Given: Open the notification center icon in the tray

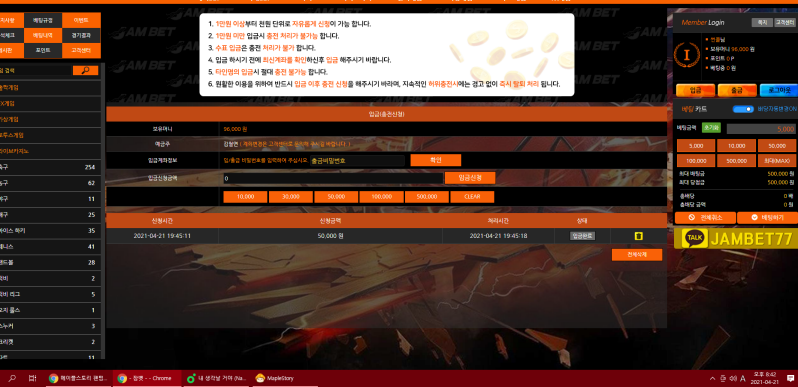Looking at the screenshot, I should (x=790, y=378).
